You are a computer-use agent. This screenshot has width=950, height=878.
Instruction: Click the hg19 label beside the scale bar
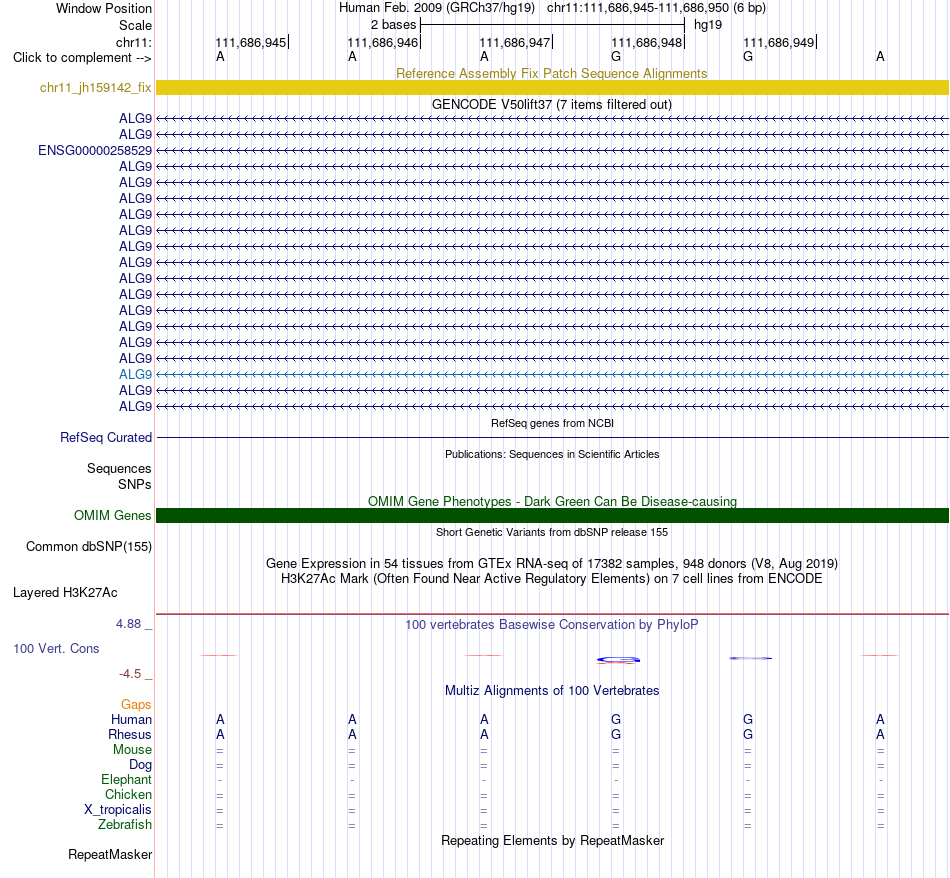point(708,25)
